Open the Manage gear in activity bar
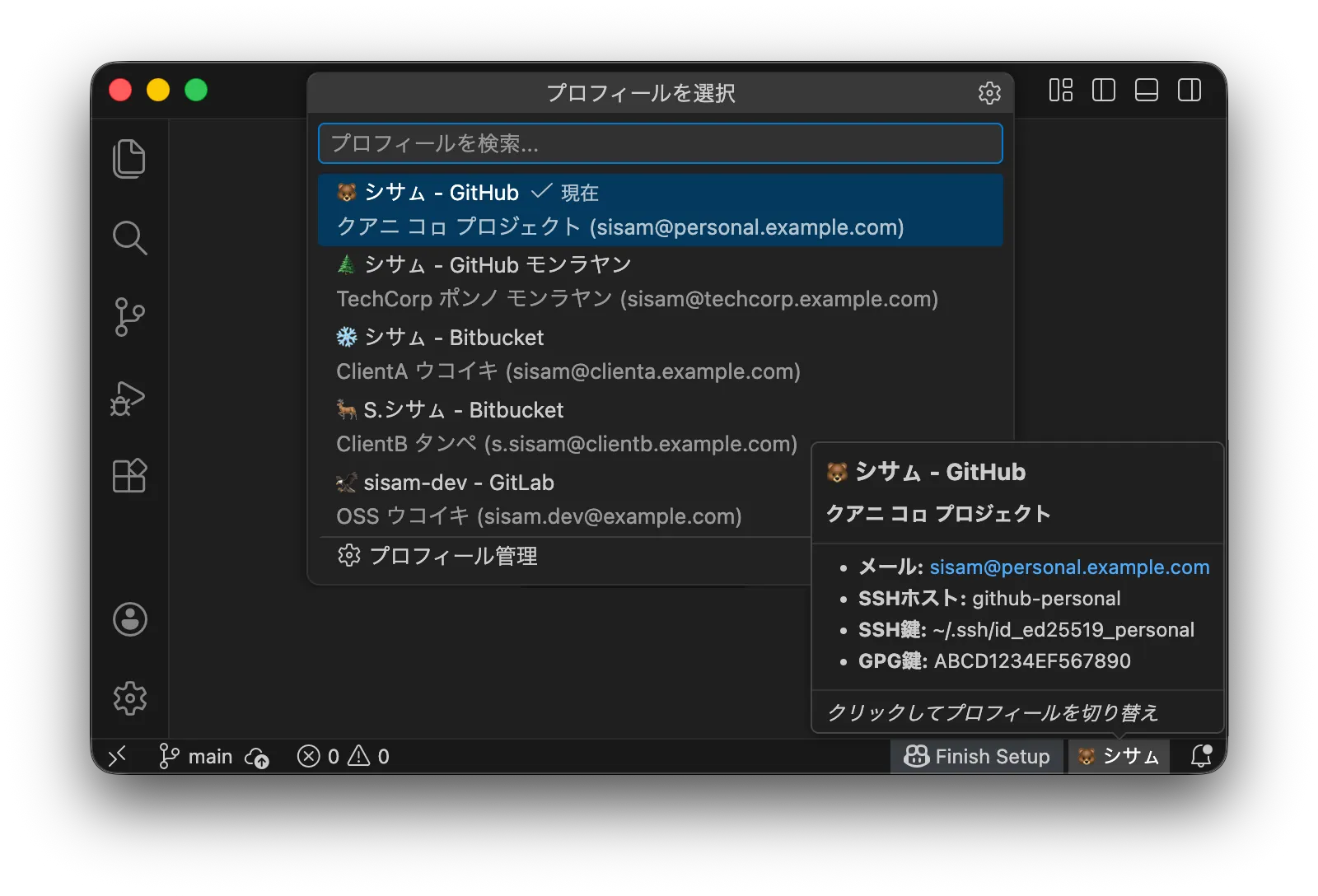This screenshot has height=896, width=1318. [130, 698]
